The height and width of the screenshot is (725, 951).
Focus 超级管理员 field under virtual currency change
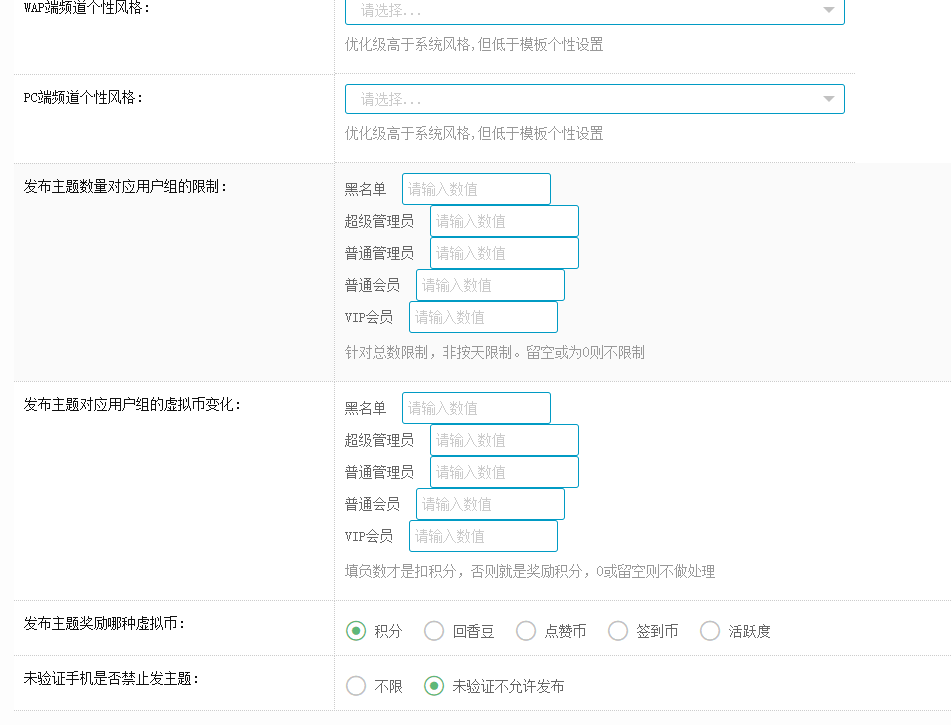(504, 440)
